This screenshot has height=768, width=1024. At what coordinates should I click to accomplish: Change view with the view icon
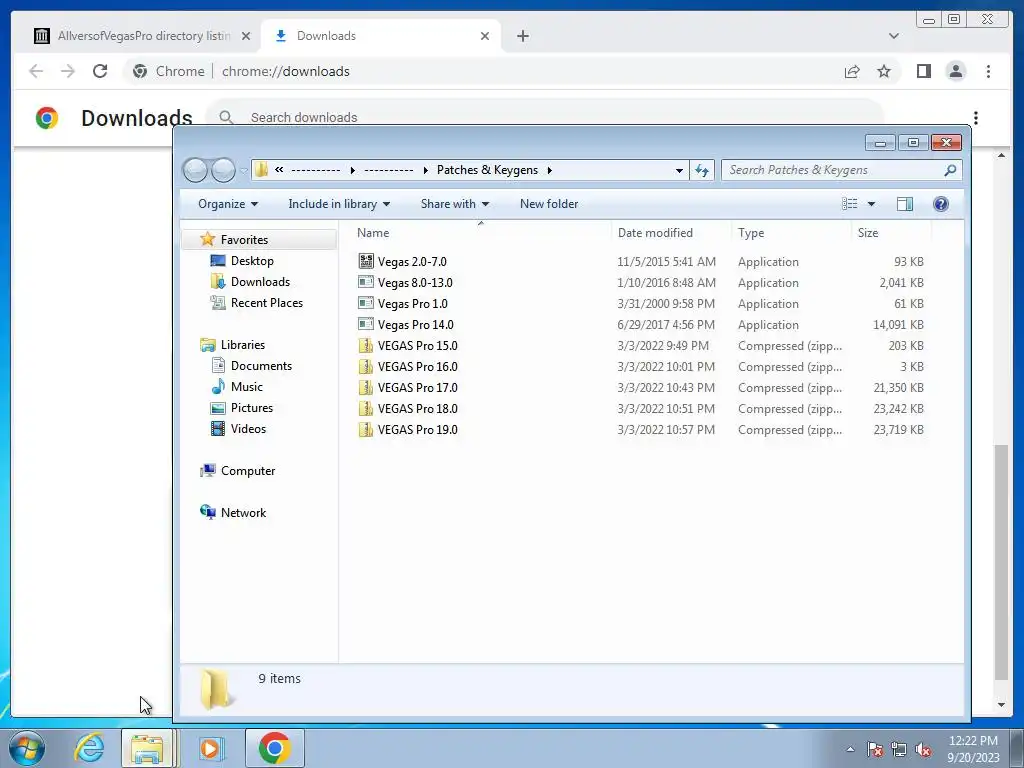pyautogui.click(x=850, y=204)
